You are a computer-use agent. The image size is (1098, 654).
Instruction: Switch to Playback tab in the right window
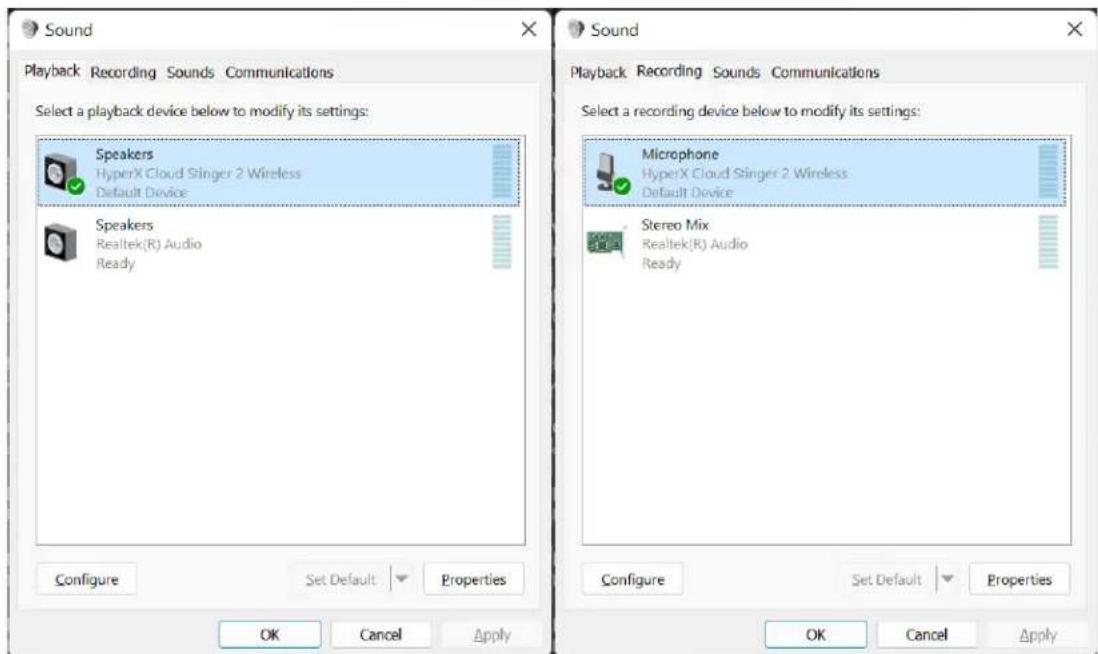[x=598, y=72]
